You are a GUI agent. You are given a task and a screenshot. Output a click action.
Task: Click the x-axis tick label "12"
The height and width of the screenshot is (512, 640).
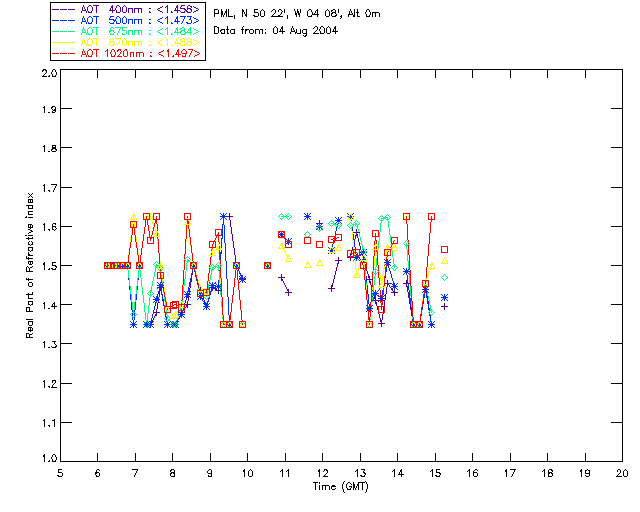(x=322, y=473)
